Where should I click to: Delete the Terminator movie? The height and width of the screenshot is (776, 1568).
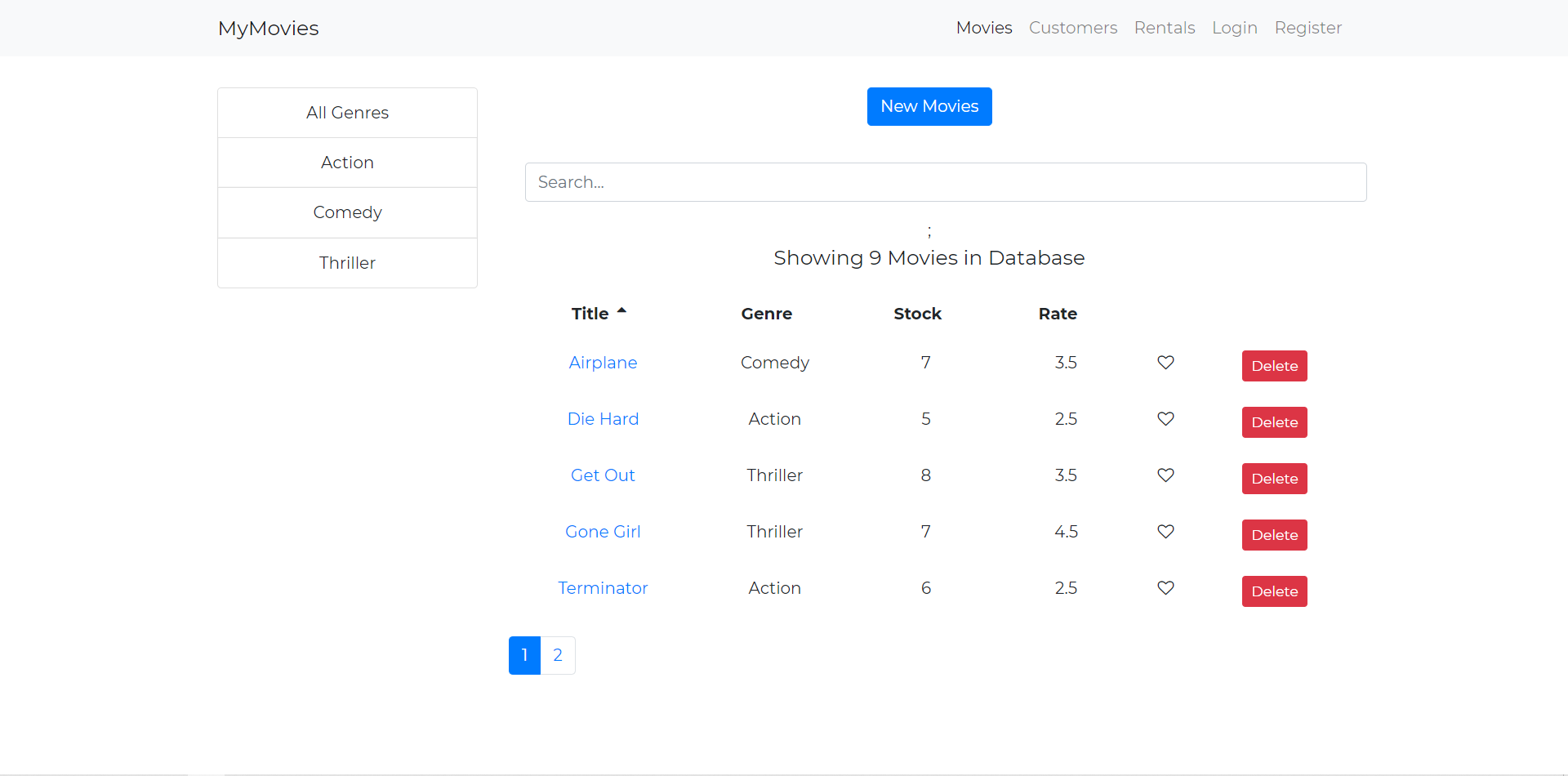point(1274,591)
